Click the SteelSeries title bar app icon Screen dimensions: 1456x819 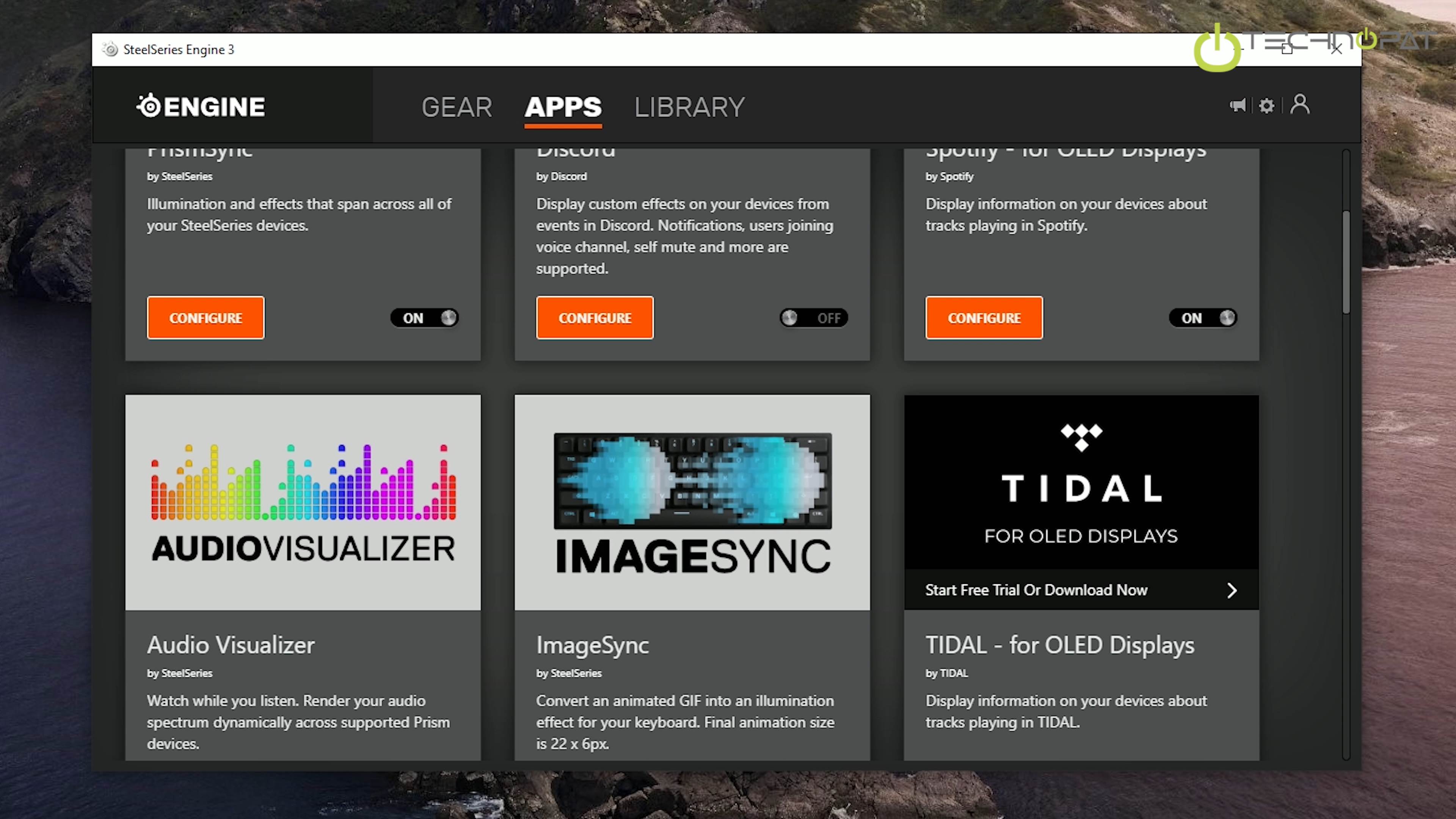click(x=111, y=50)
